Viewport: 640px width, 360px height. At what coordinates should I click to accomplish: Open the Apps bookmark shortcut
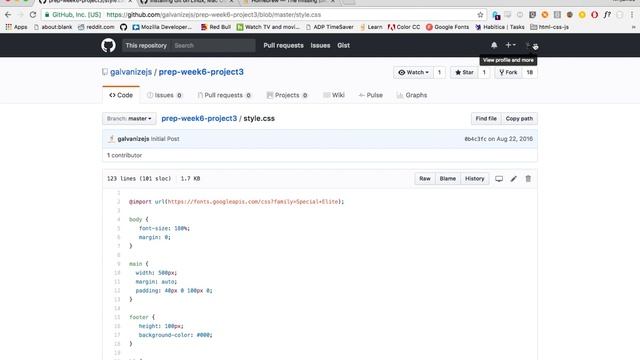point(16,27)
